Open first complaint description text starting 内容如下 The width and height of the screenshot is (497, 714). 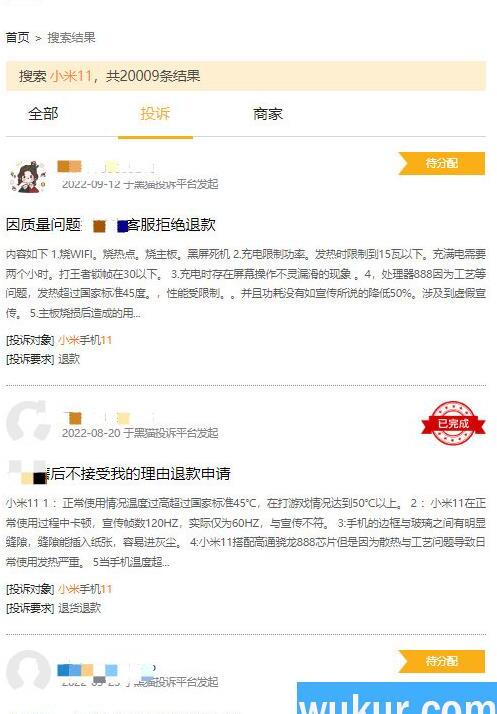point(246,283)
